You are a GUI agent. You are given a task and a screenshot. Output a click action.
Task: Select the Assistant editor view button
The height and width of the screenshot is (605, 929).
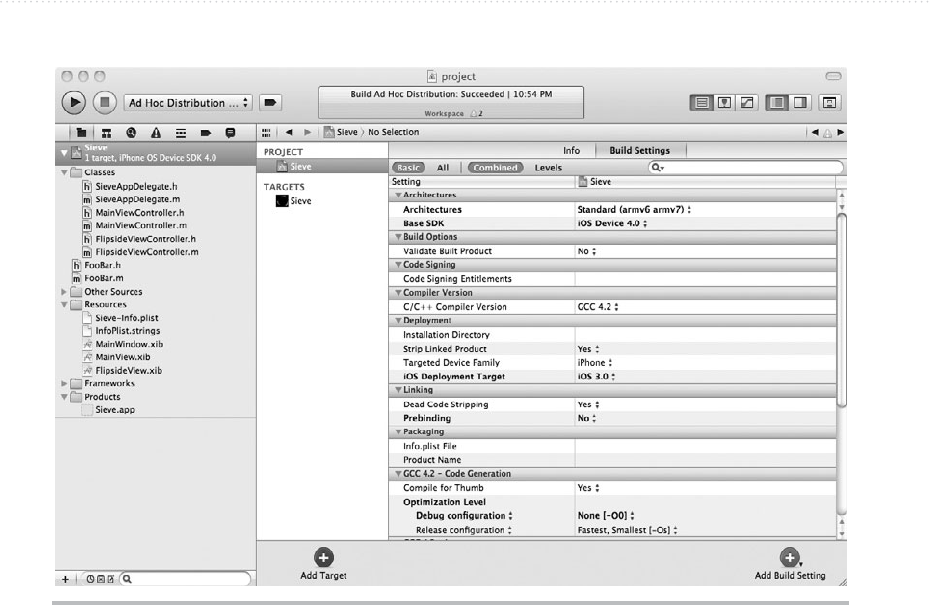click(724, 103)
